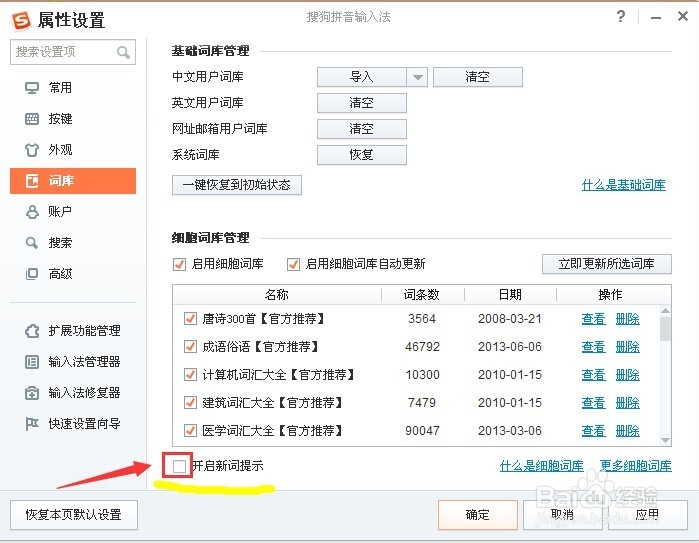The height and width of the screenshot is (543, 699).
Task: Click the flag icon beside 快速设置向导
Action: click(32, 424)
